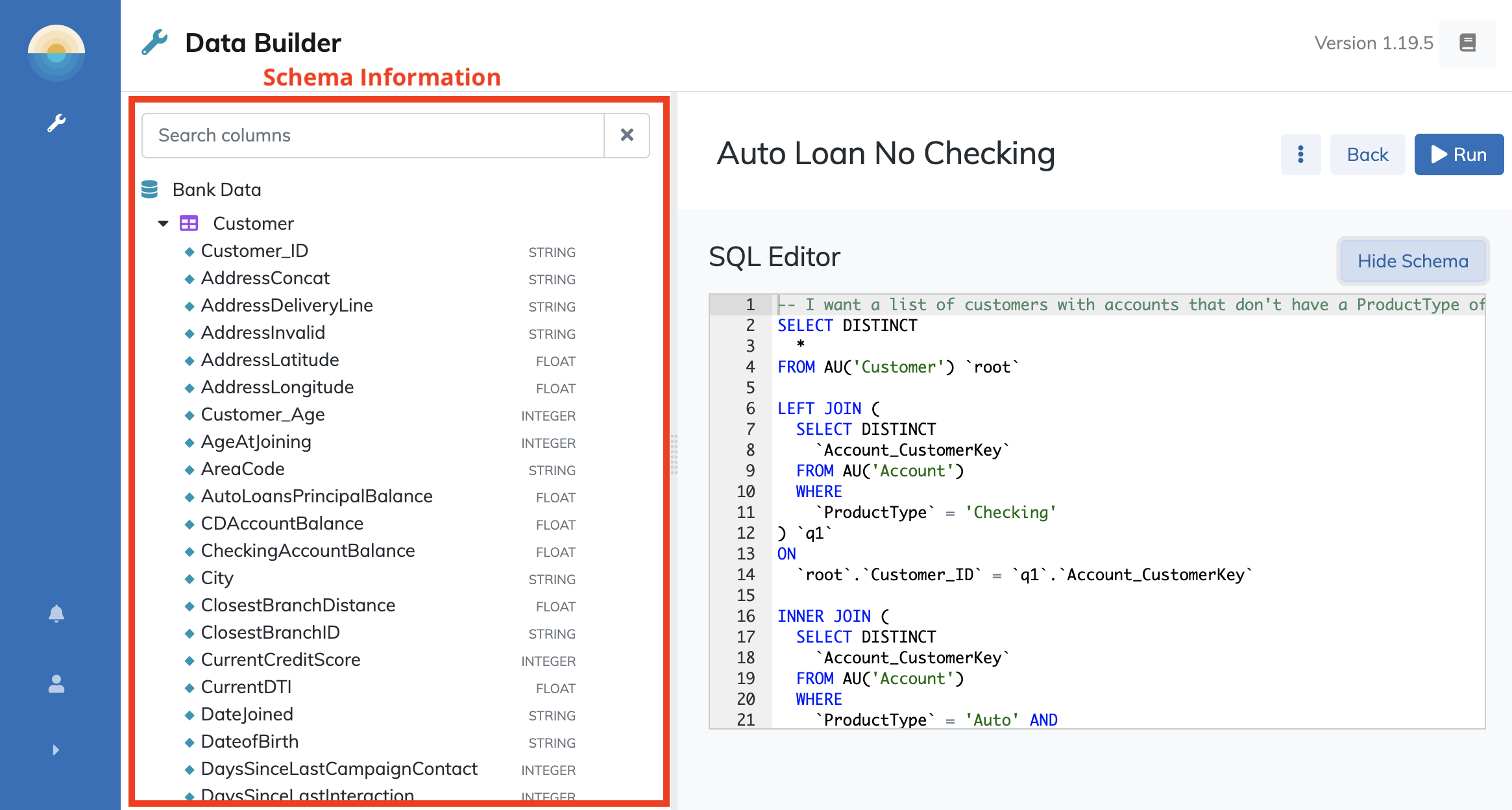Clear the search columns field
Screen dimensions: 1512x810
pyautogui.click(x=627, y=135)
